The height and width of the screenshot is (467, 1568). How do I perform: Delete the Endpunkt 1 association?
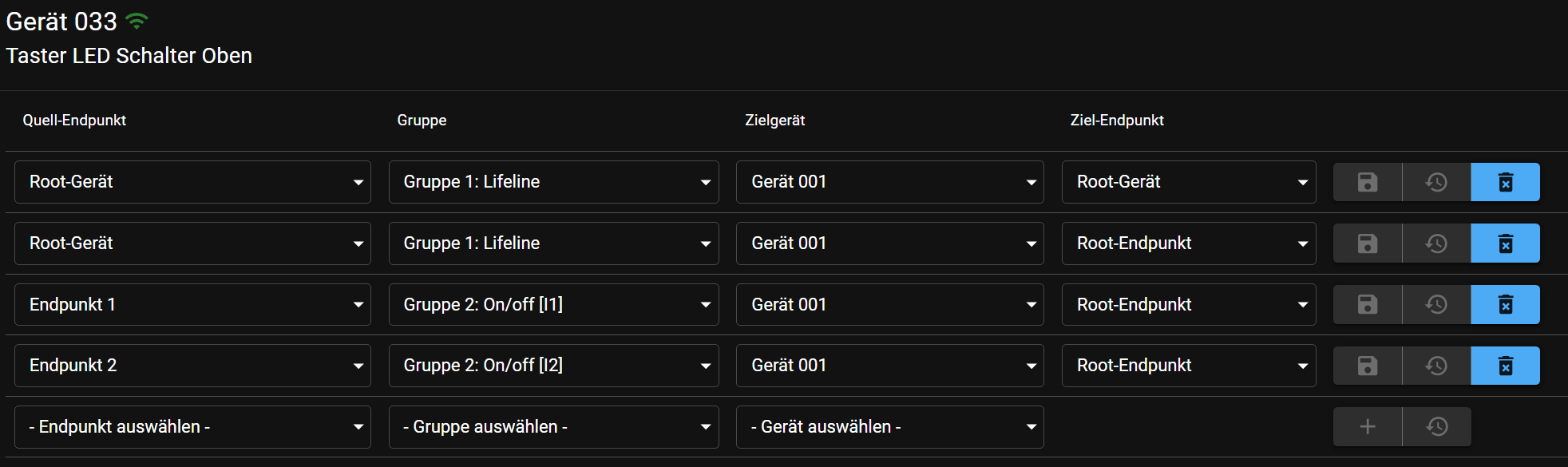(x=1505, y=304)
